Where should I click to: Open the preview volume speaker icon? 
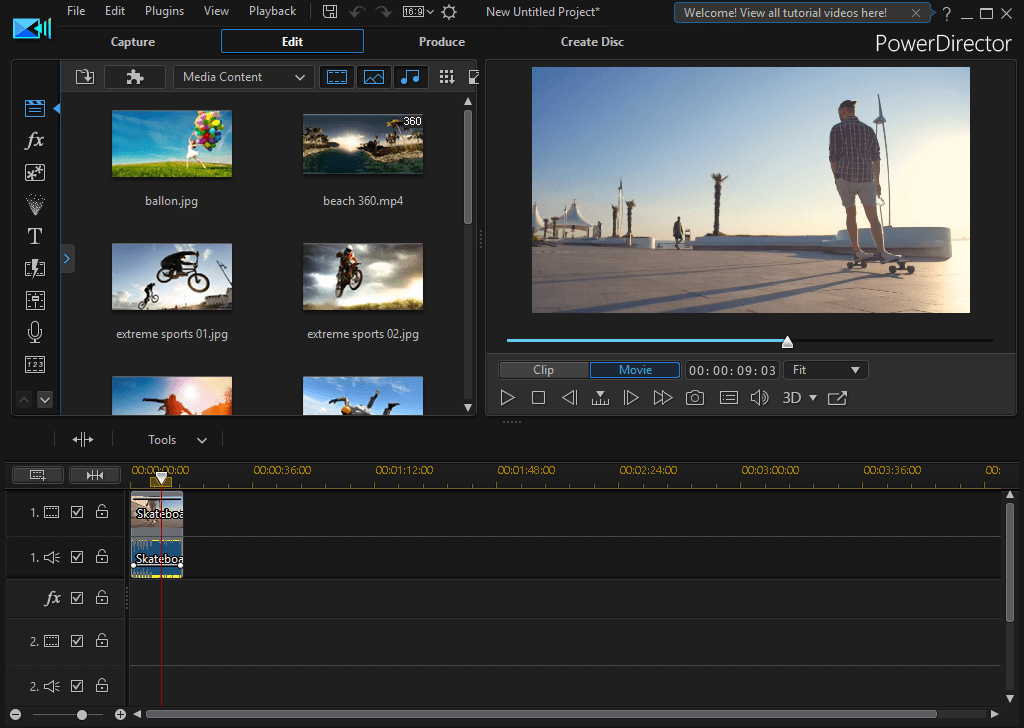[760, 398]
